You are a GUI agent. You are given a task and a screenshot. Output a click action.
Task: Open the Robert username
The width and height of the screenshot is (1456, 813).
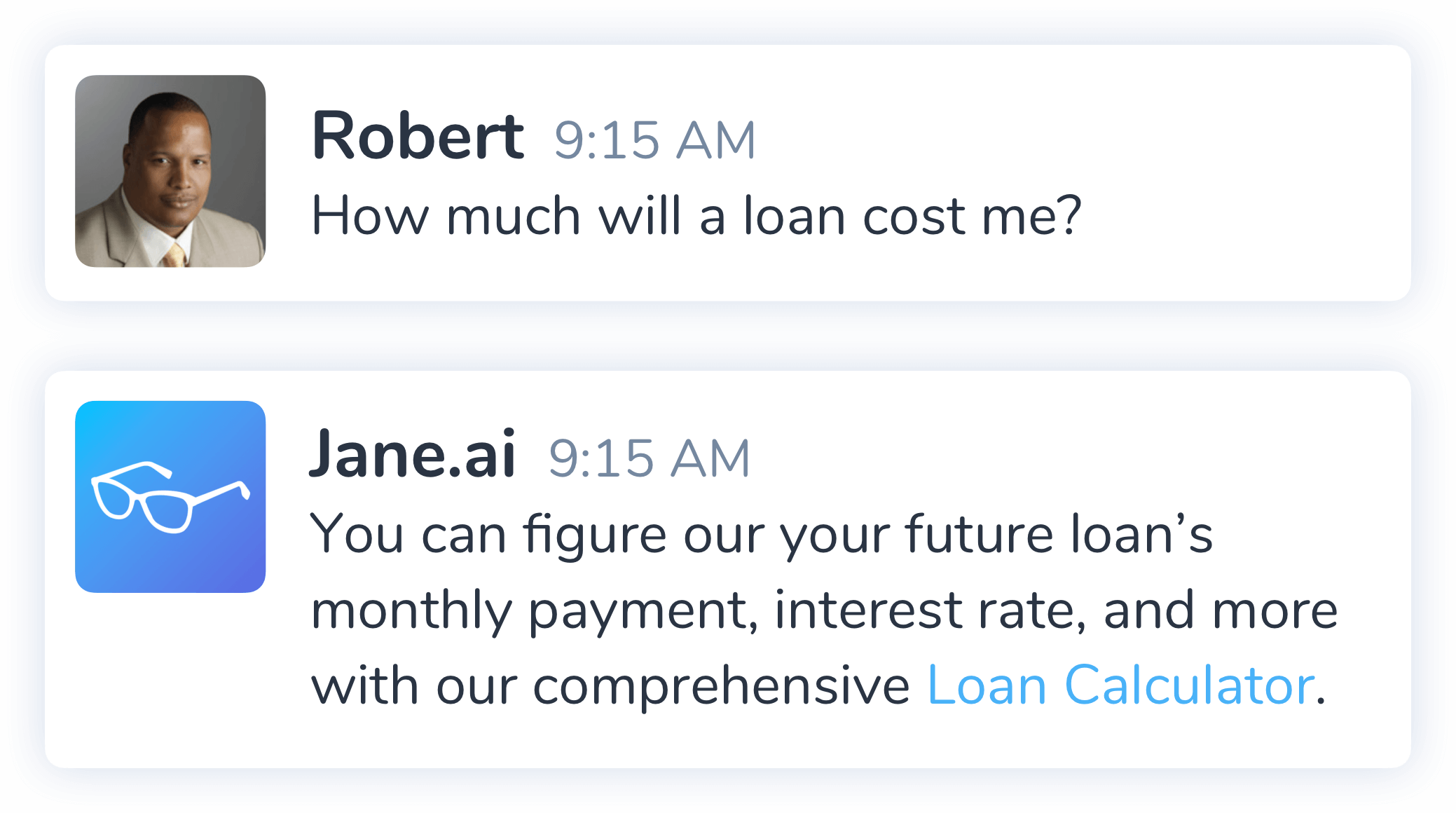418,137
